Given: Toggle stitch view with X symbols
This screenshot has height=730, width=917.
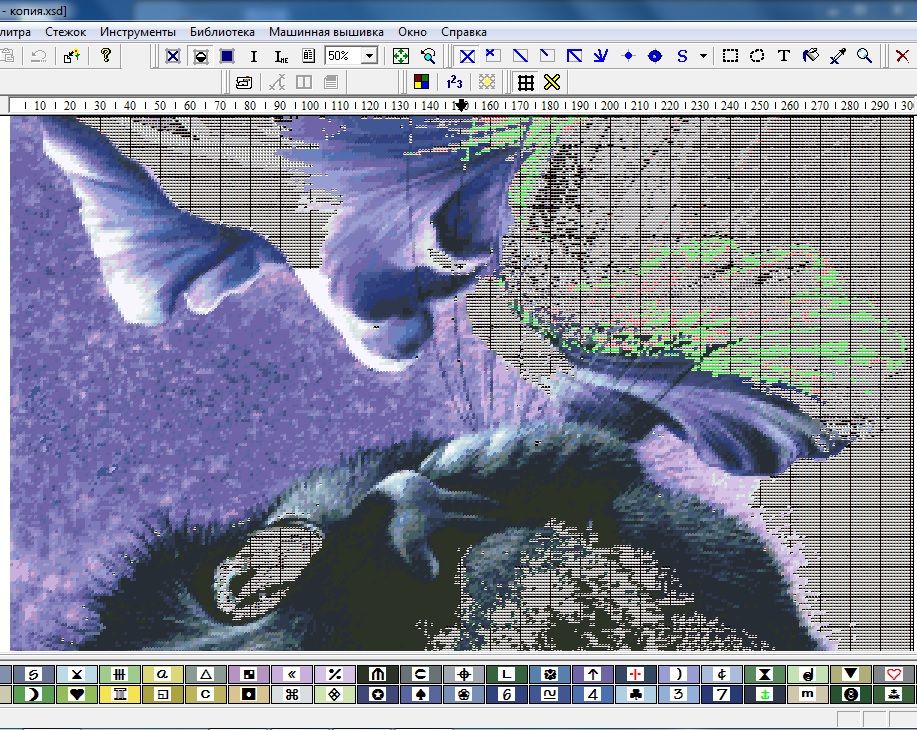Looking at the screenshot, I should point(173,56).
